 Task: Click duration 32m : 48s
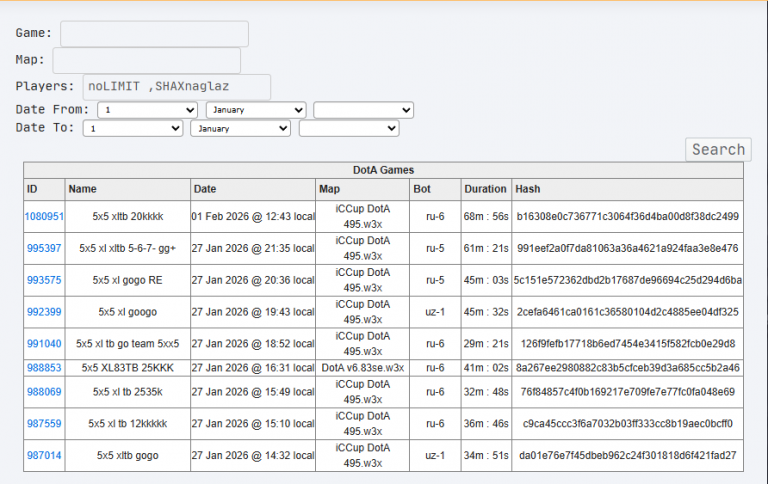coord(486,392)
